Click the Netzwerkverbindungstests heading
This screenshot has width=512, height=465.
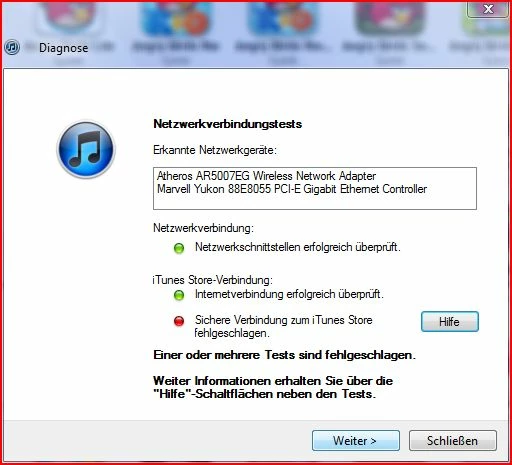(x=227, y=124)
